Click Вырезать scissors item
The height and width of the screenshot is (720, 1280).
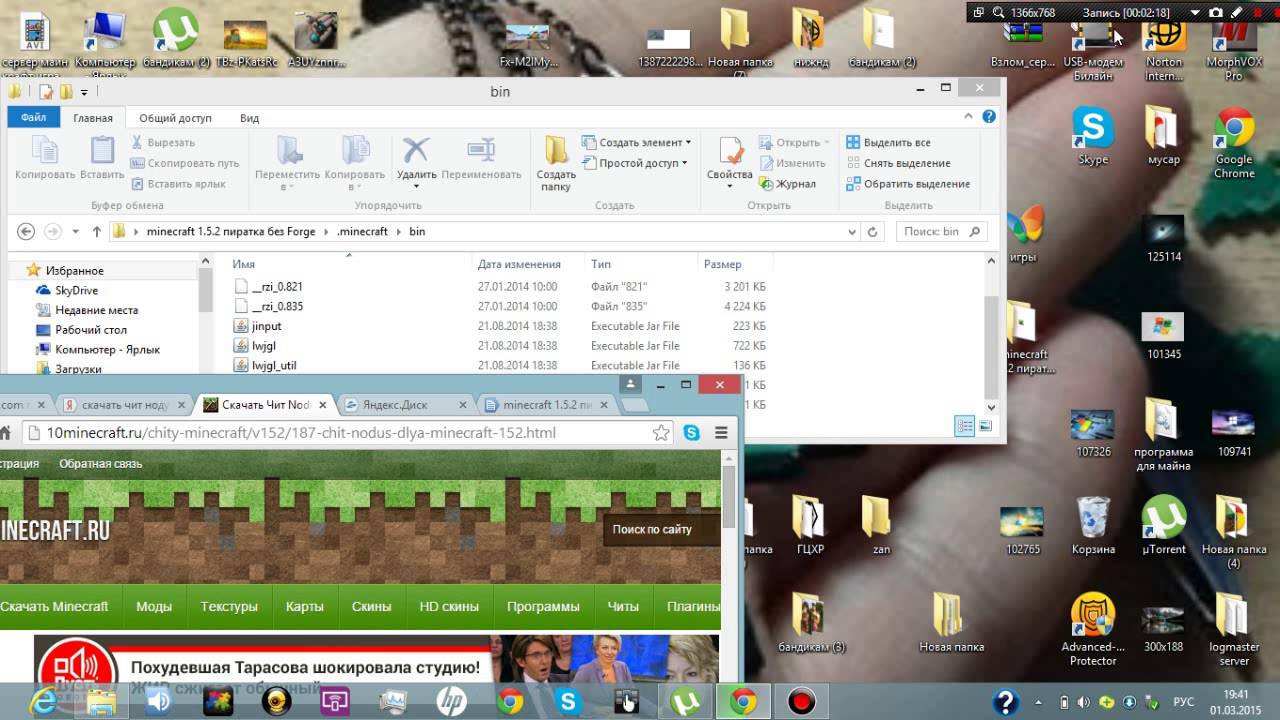163,142
